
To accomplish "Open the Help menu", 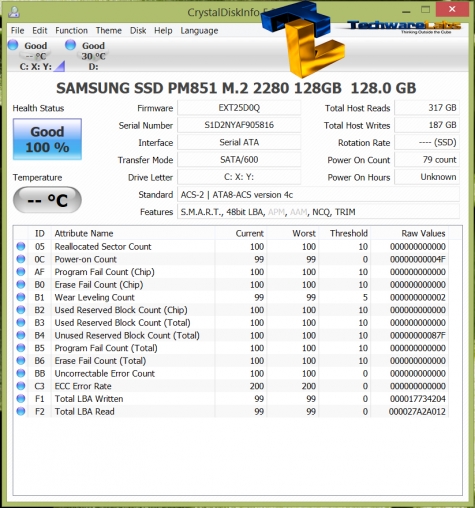I will (163, 31).
